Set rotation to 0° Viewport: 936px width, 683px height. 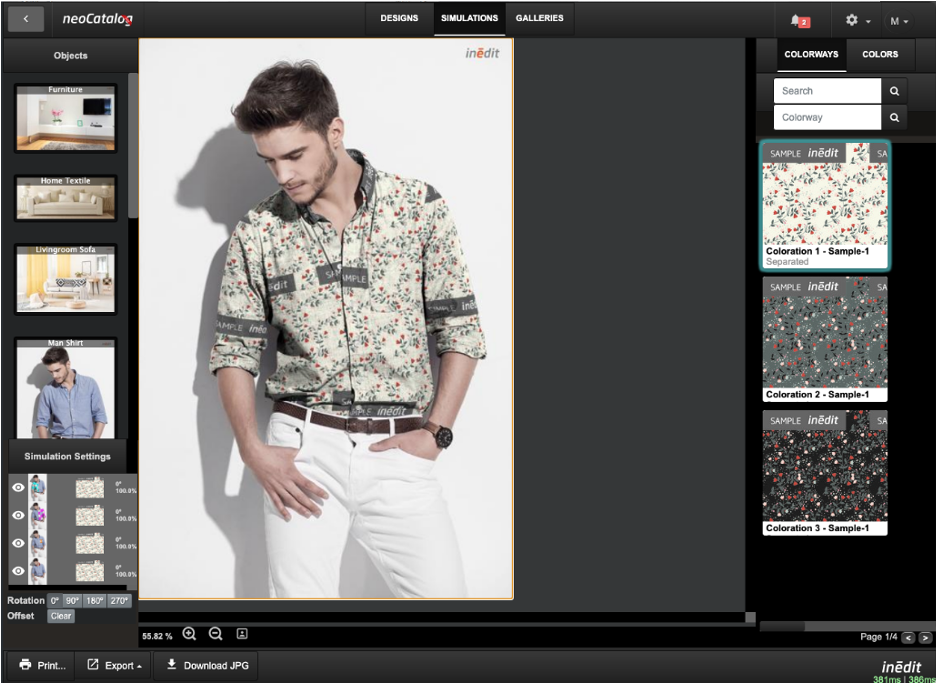click(55, 601)
